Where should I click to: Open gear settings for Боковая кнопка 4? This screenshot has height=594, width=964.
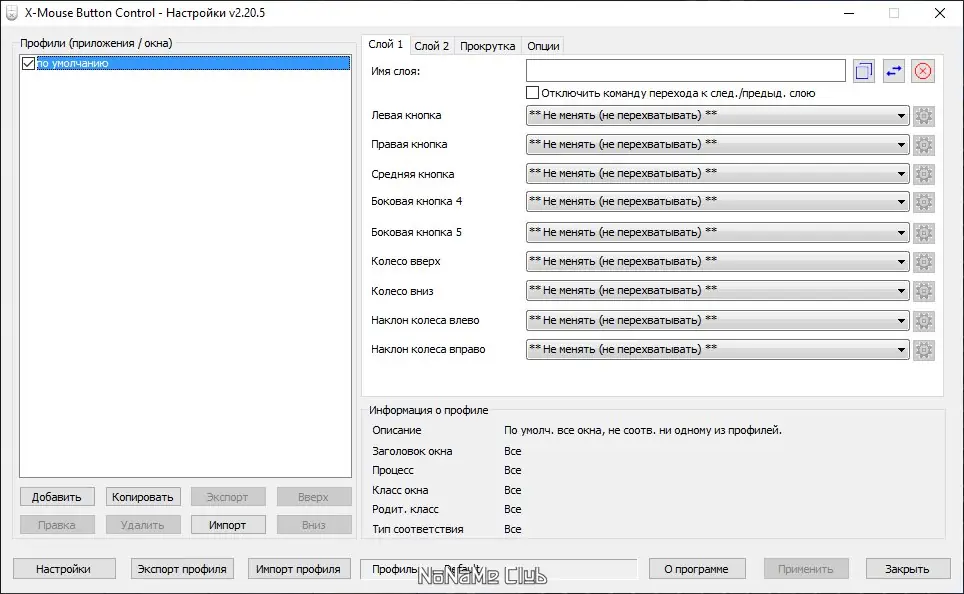tap(923, 202)
